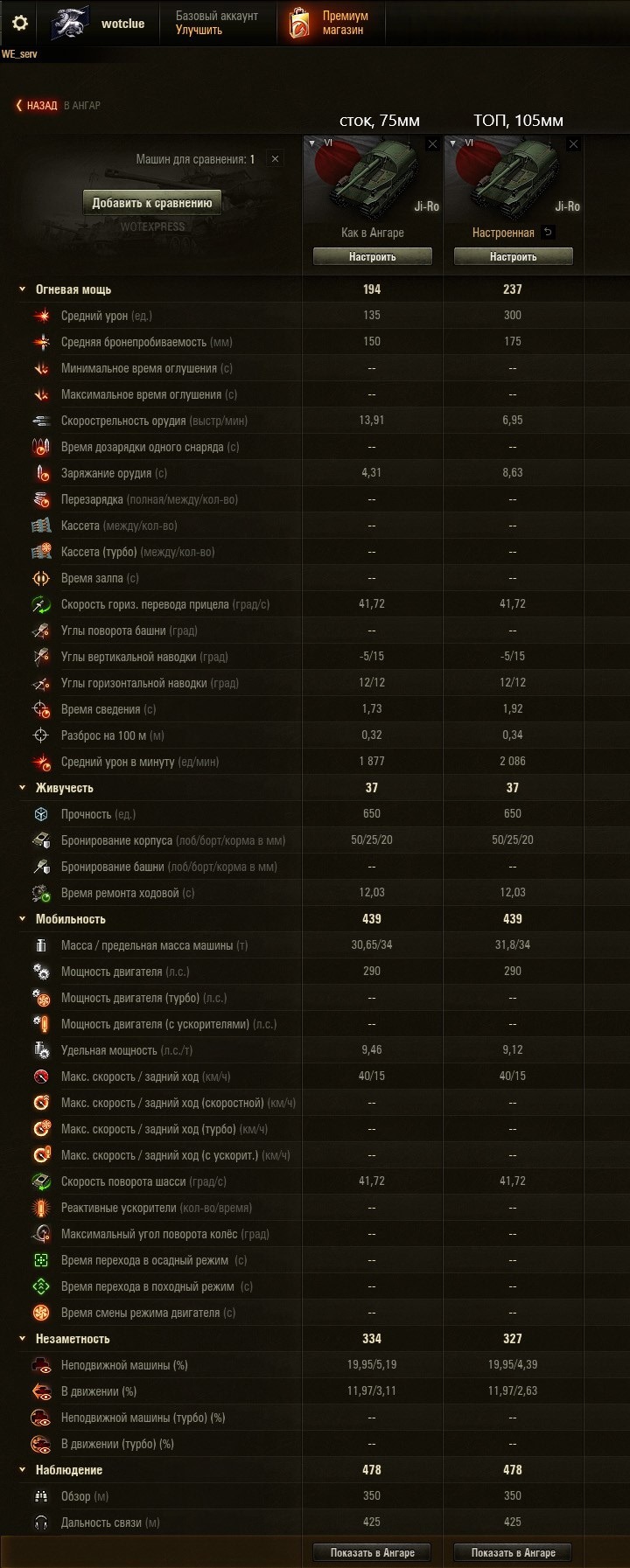This screenshot has width=630, height=1568.
Task: Click the Премиум магазин shopping bag icon
Action: (299, 24)
